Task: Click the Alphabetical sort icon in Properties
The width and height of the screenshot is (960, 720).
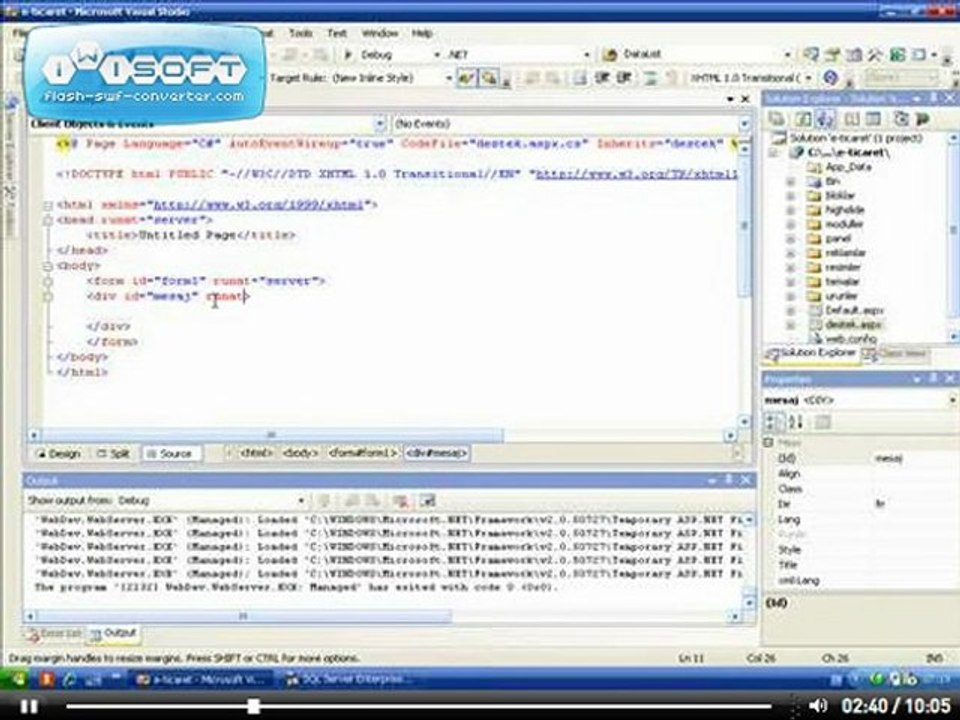Action: (795, 422)
